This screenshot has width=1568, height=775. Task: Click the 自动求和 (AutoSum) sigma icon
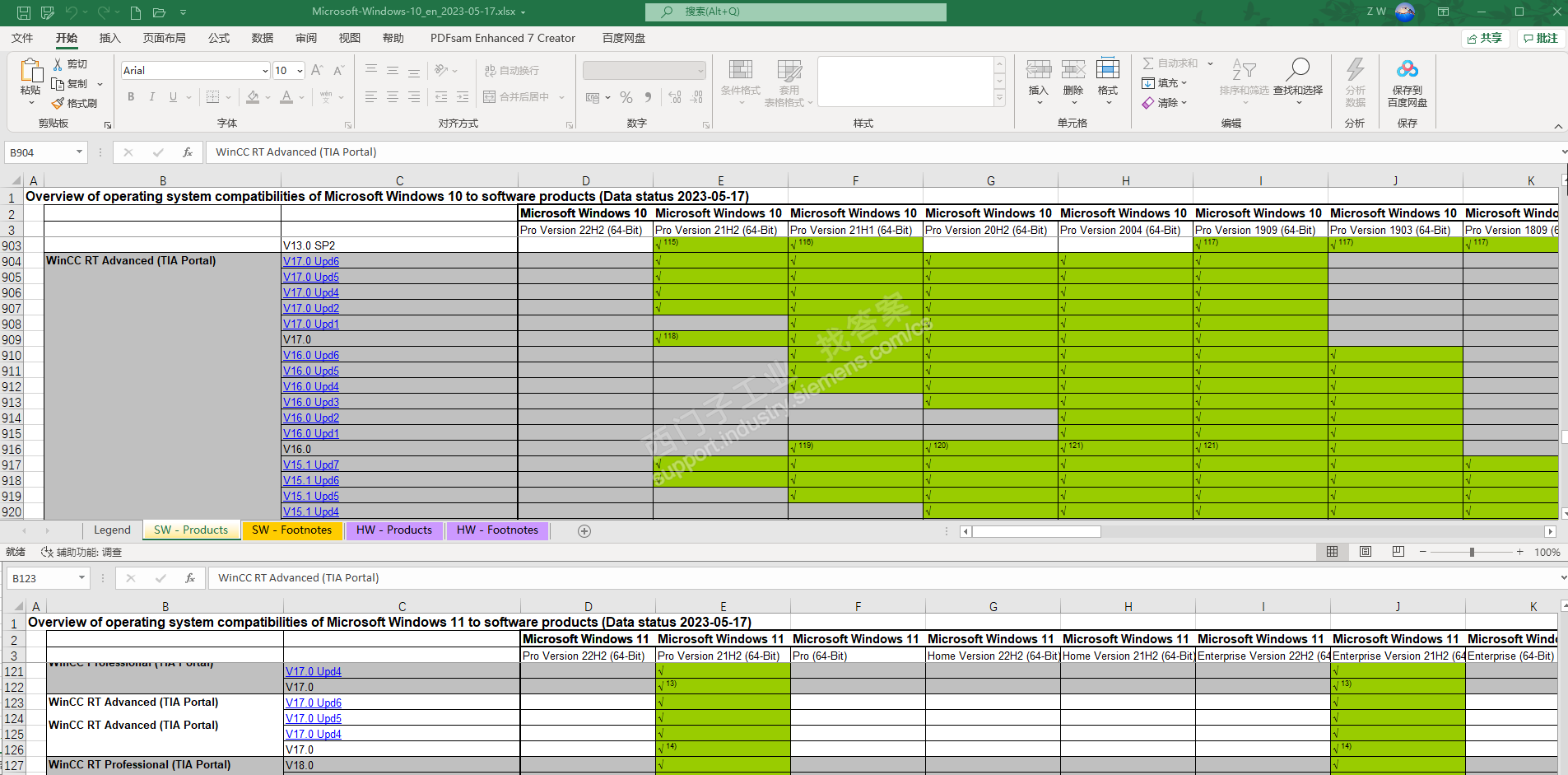[x=1148, y=63]
